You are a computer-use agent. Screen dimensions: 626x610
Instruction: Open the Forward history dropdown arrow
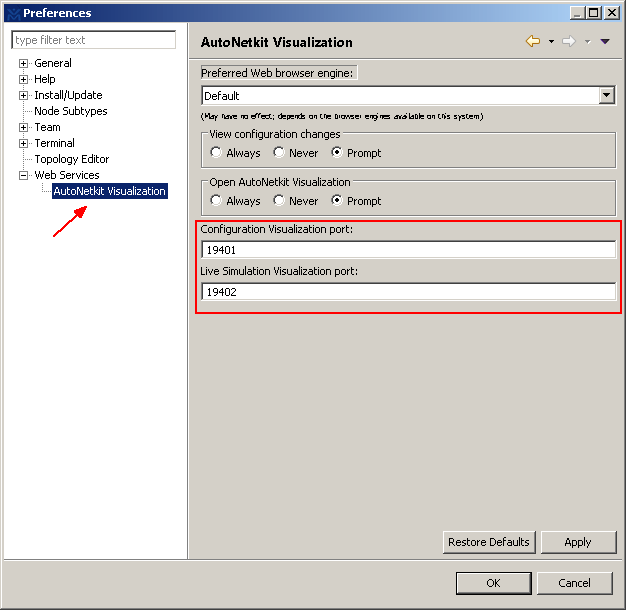coord(587,41)
